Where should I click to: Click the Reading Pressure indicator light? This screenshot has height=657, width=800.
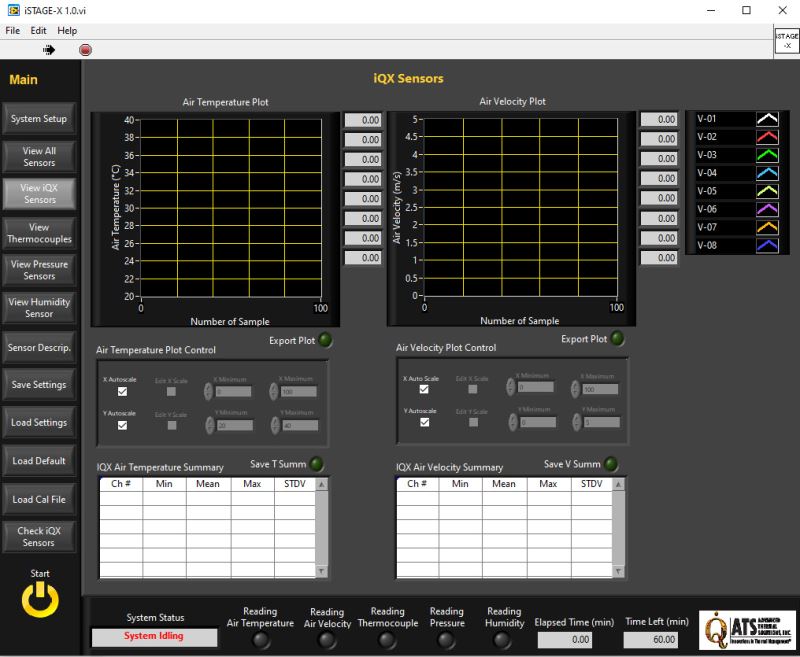pyautogui.click(x=446, y=640)
